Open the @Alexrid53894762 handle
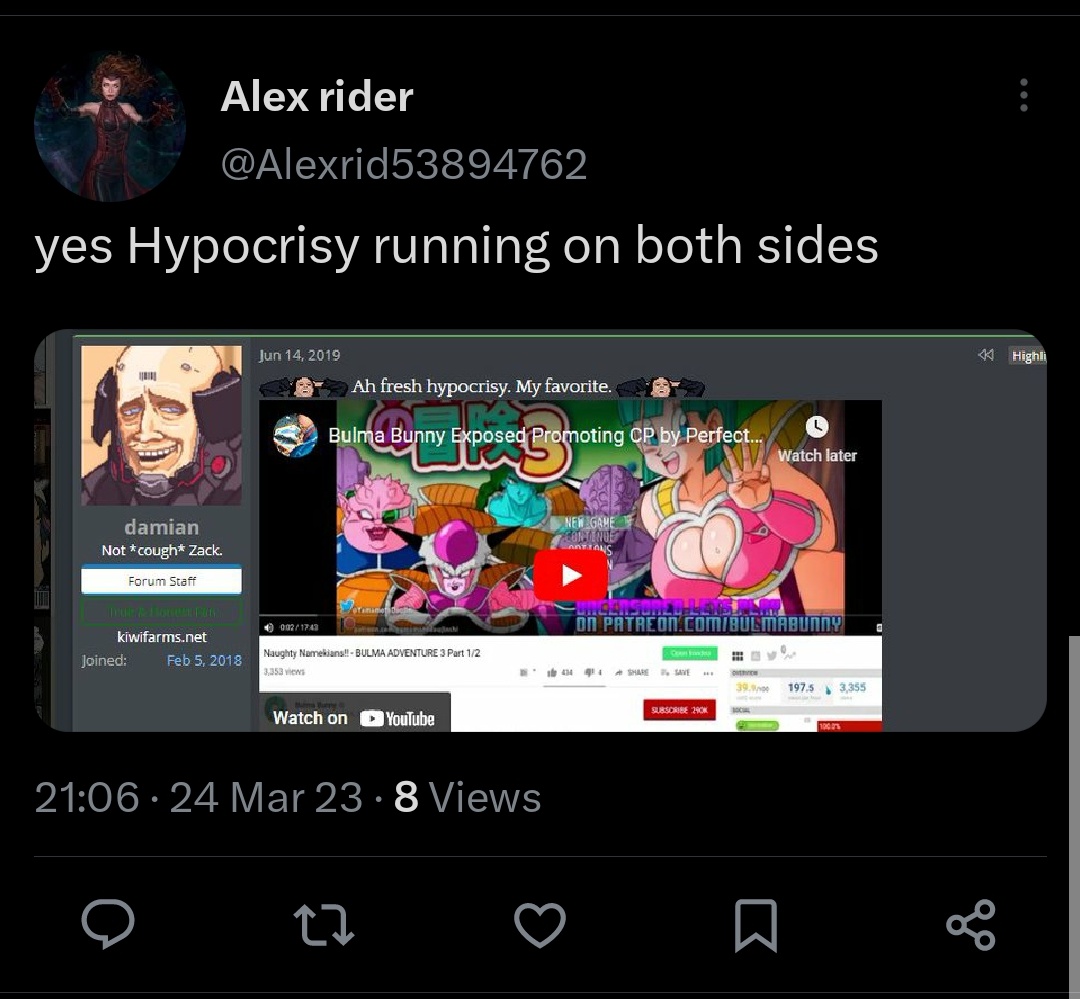 click(x=404, y=164)
